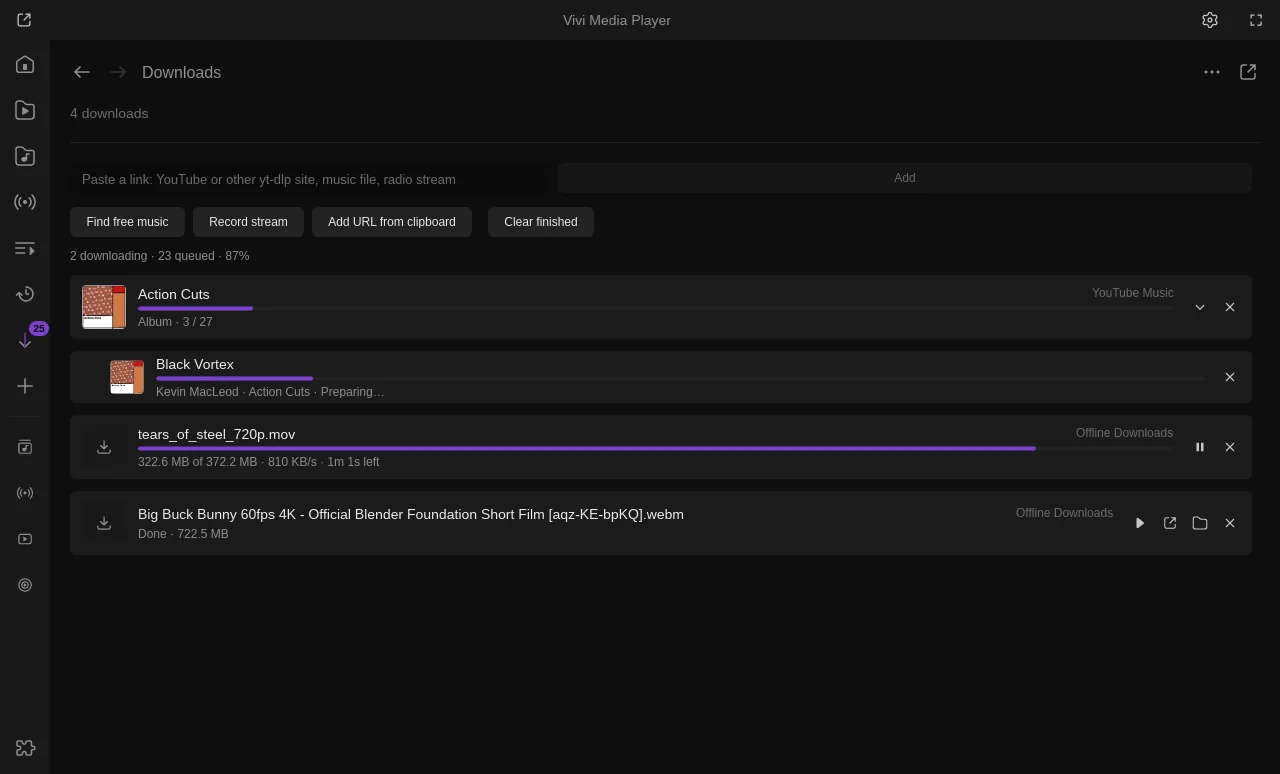Go forward with the right arrow
The height and width of the screenshot is (774, 1280).
pos(118,72)
